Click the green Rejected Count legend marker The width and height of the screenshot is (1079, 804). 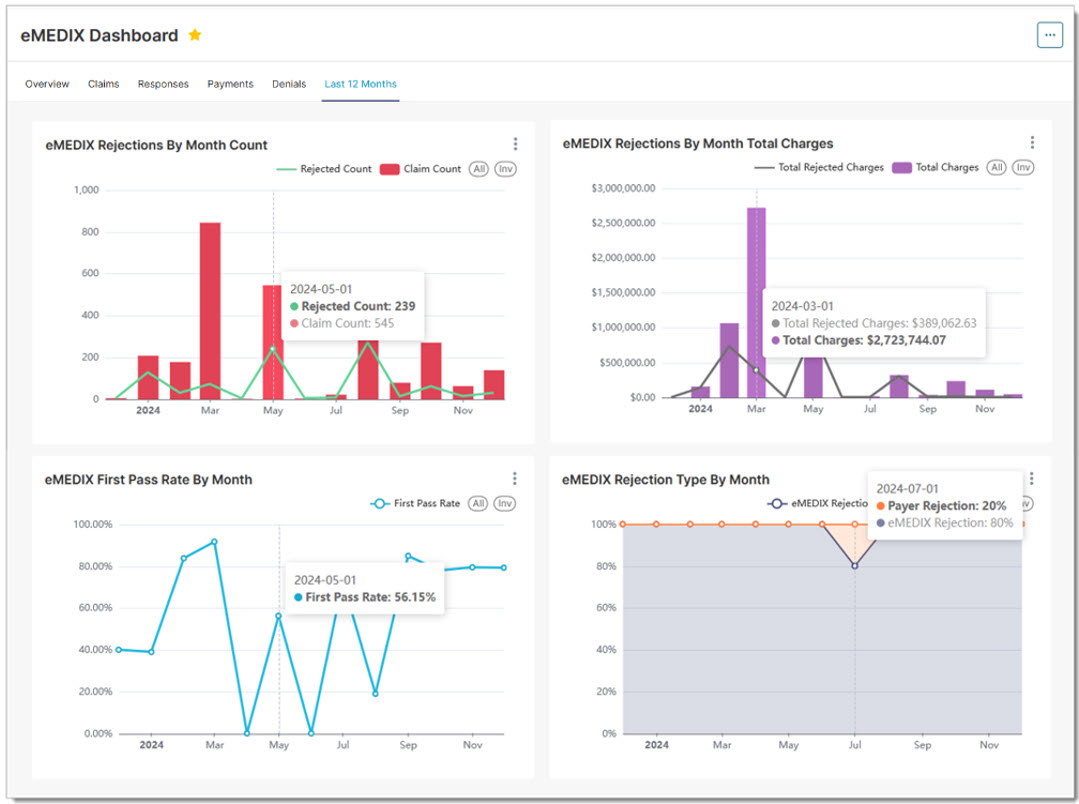pos(287,168)
